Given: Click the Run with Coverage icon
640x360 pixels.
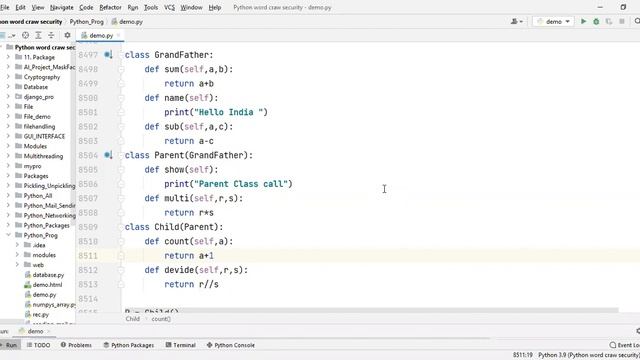Looking at the screenshot, I should point(609,21).
